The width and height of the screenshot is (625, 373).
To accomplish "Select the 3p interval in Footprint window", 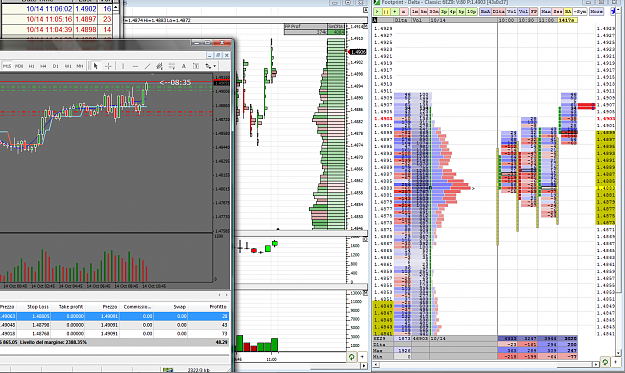I will click(x=444, y=12).
